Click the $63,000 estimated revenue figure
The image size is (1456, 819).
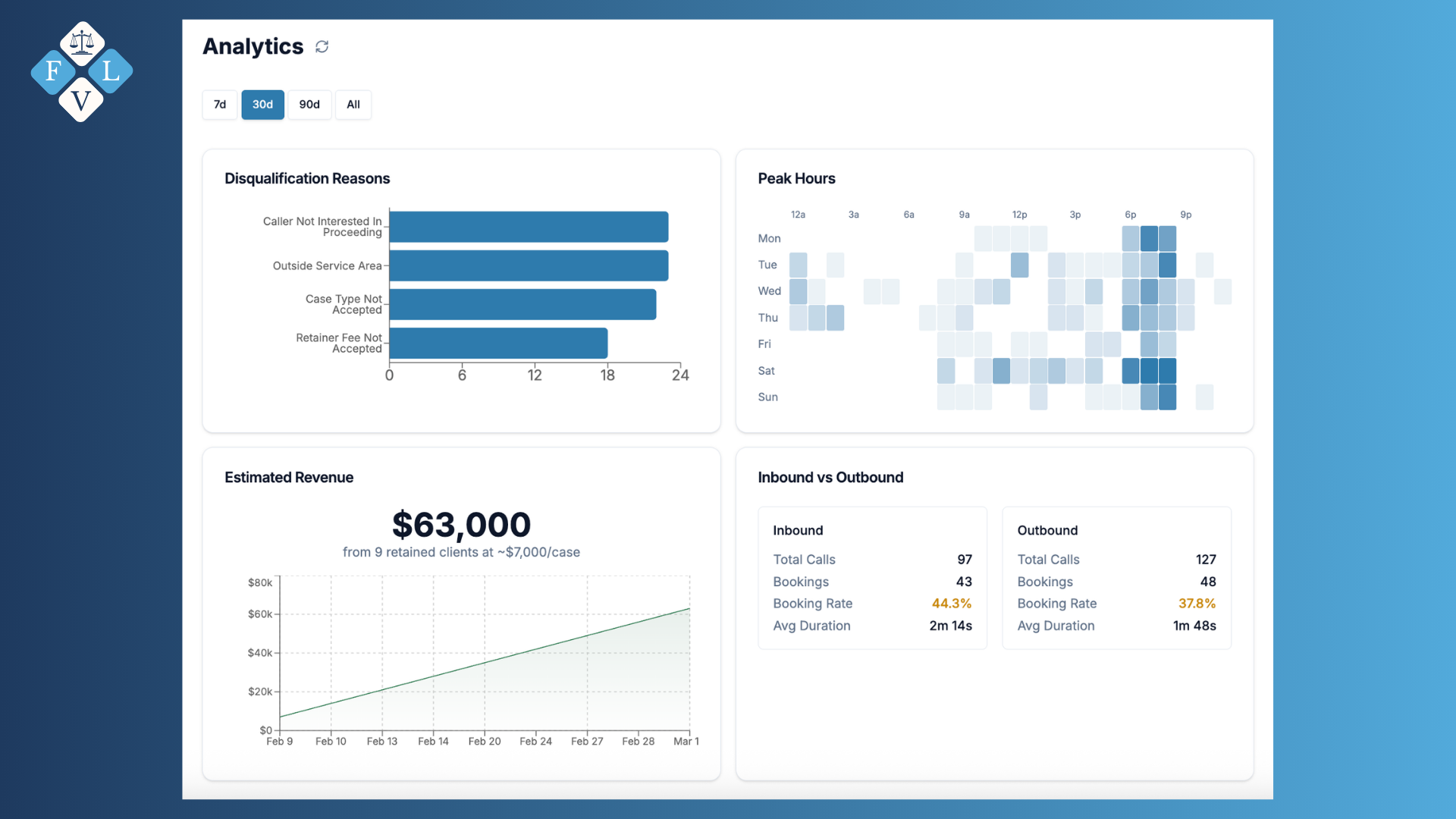click(461, 525)
